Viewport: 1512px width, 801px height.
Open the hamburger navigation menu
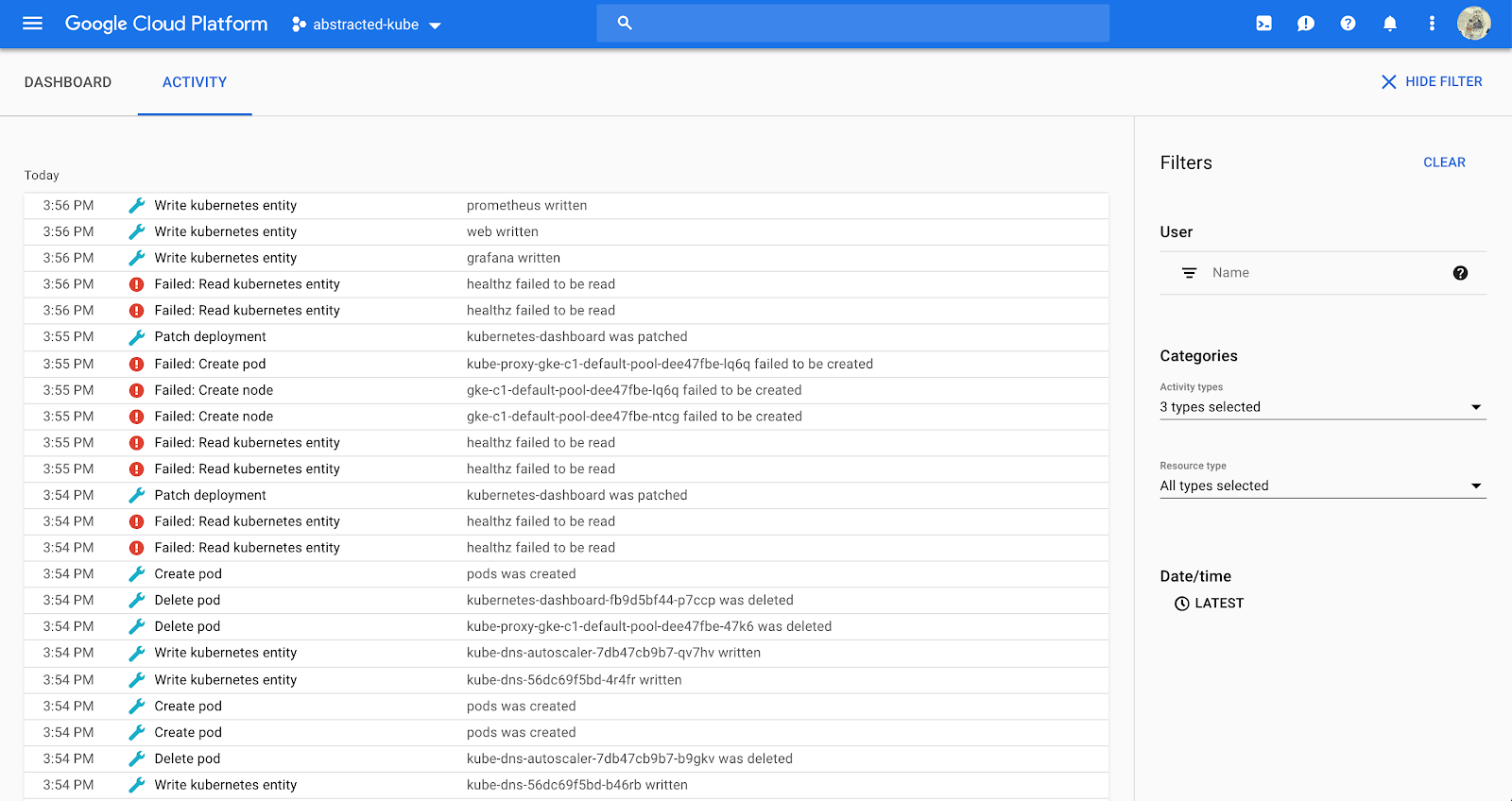32,24
